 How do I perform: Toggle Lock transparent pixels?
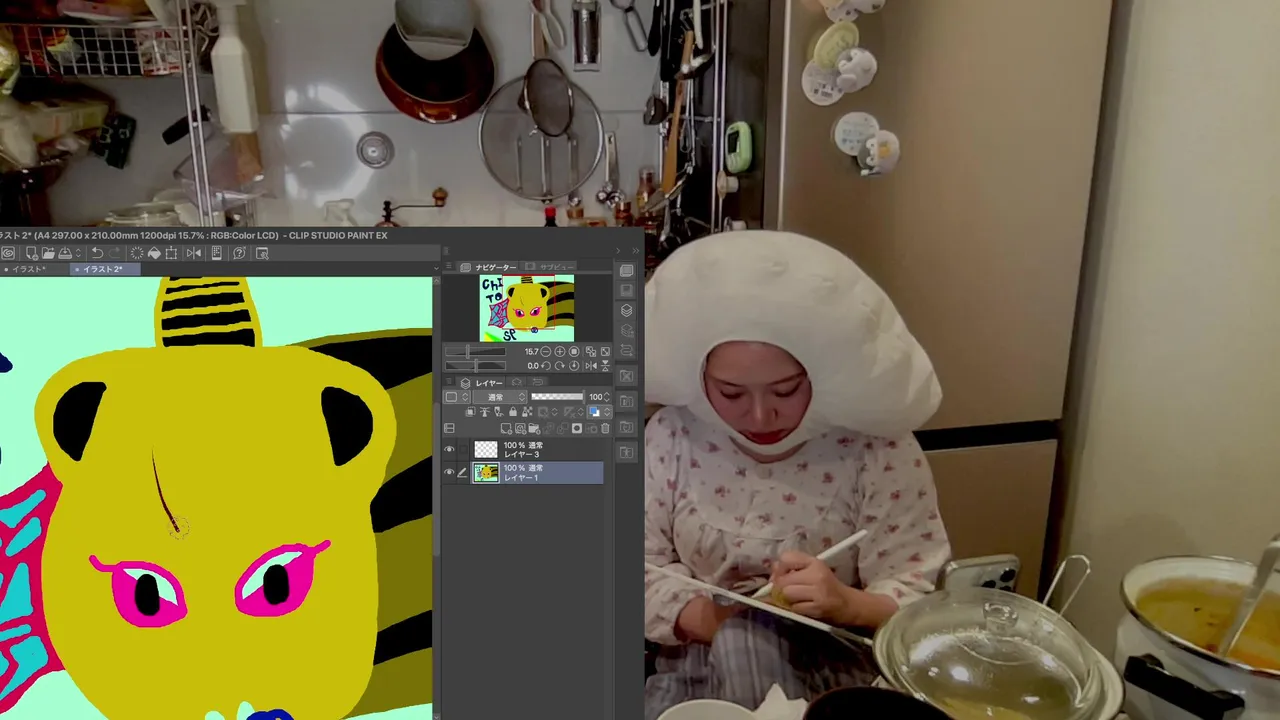pyautogui.click(x=527, y=412)
